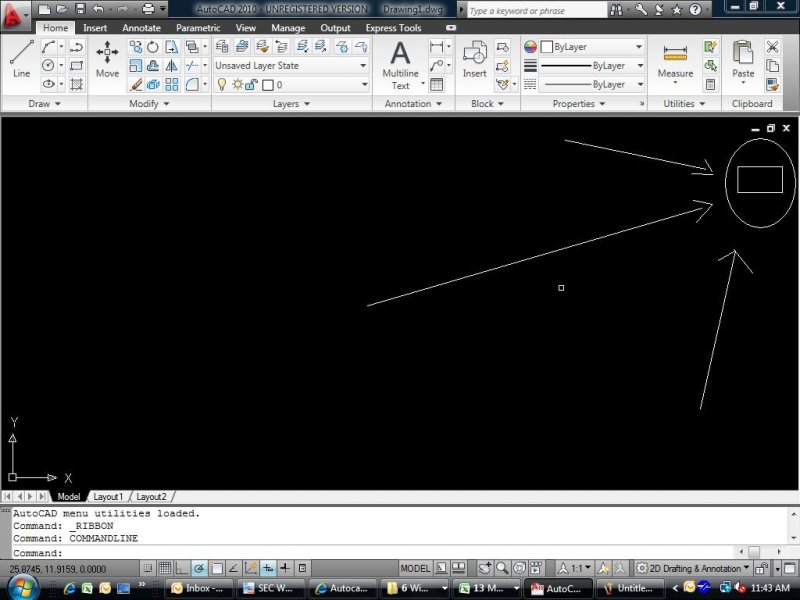Click the red AutoCAD application menu button
Screen dimensions: 800x600
point(14,15)
